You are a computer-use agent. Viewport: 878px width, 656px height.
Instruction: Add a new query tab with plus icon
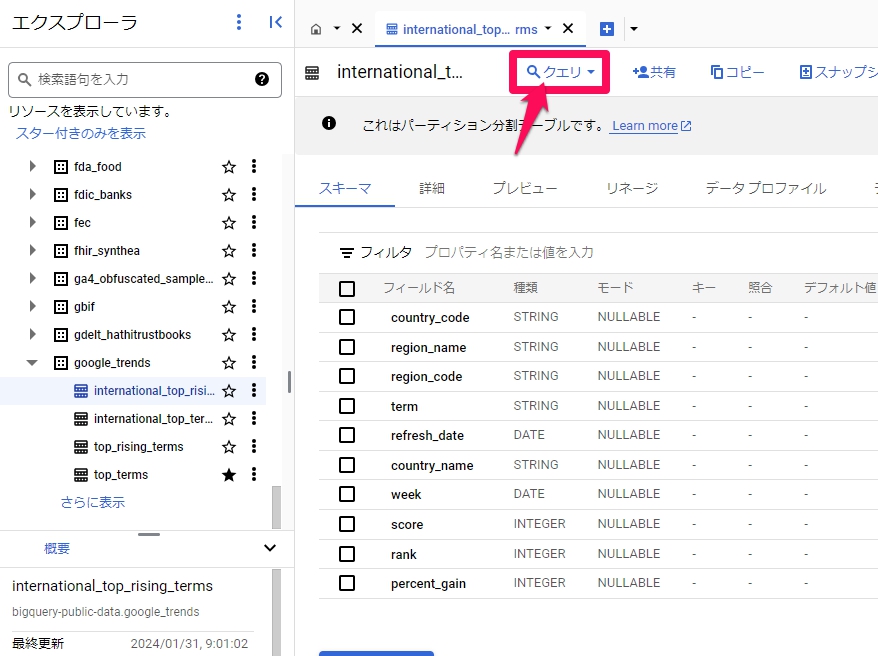(607, 29)
